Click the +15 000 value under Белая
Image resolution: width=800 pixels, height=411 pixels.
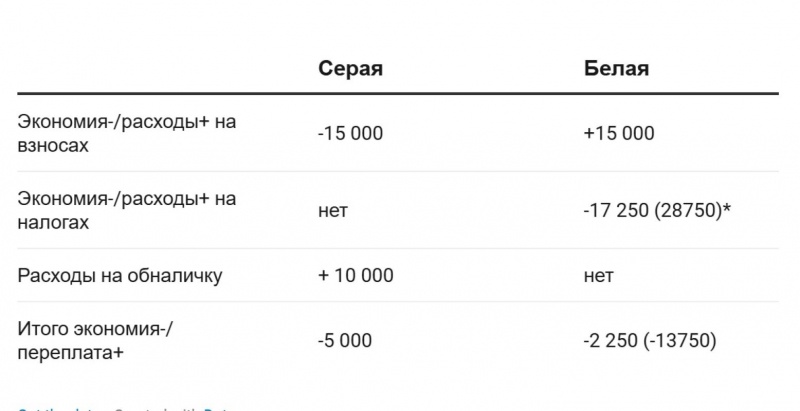618,133
